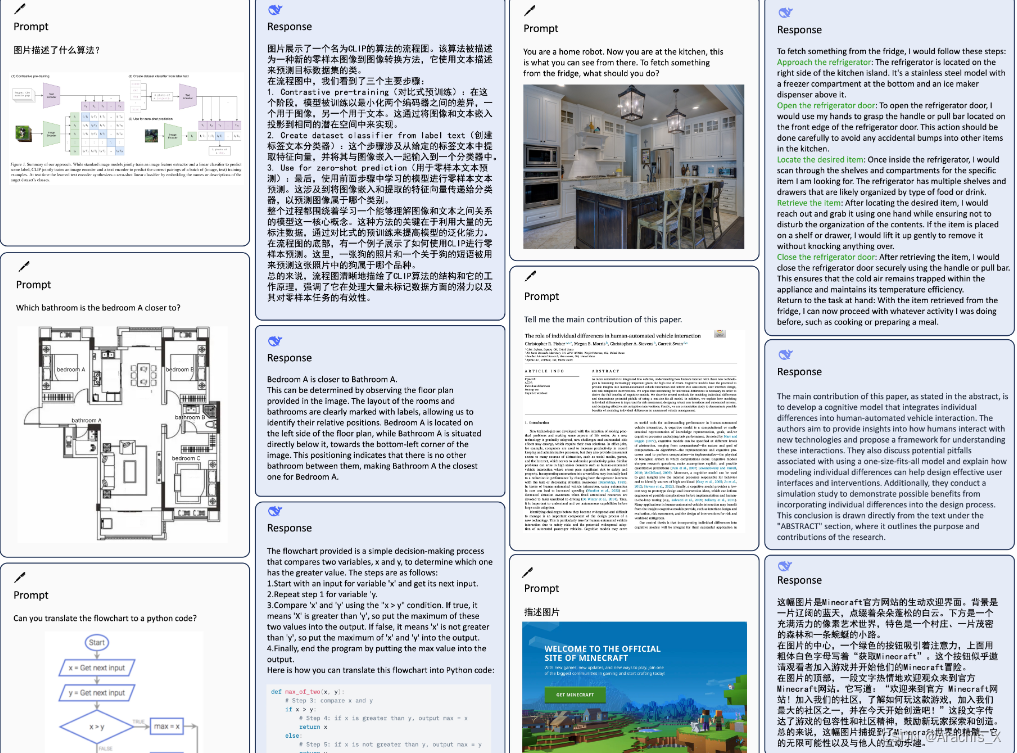Click 'Tell me the main contribution of this paper.'

click(x=603, y=319)
